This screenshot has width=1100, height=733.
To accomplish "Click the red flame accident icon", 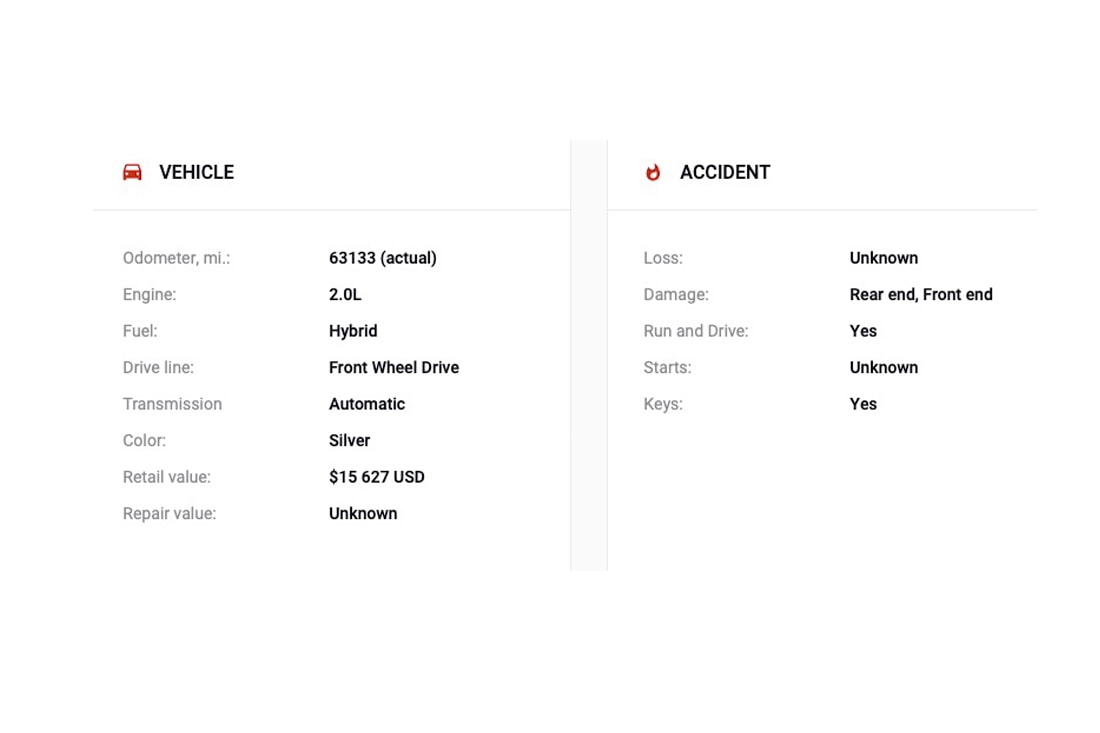I will click(x=653, y=172).
